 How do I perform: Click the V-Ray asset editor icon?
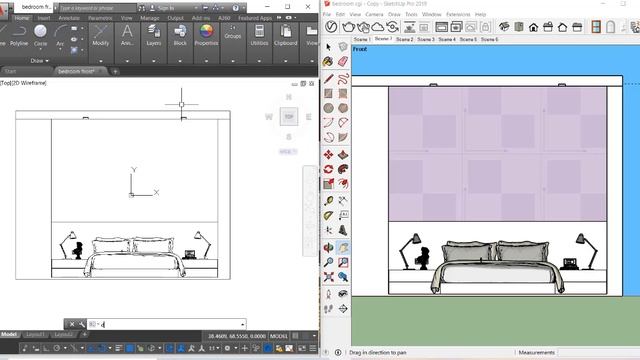point(331,27)
